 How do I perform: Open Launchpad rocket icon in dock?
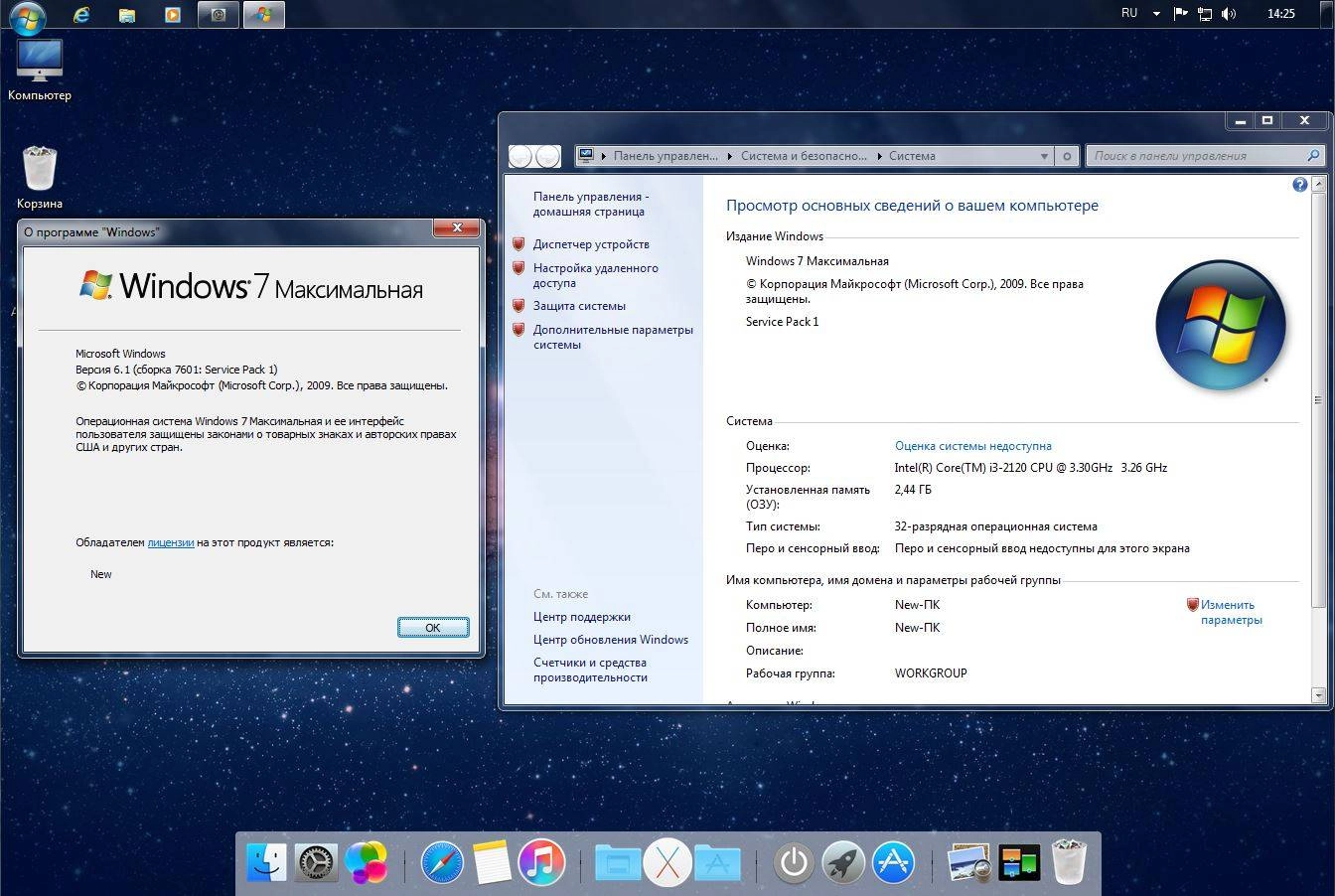842,862
